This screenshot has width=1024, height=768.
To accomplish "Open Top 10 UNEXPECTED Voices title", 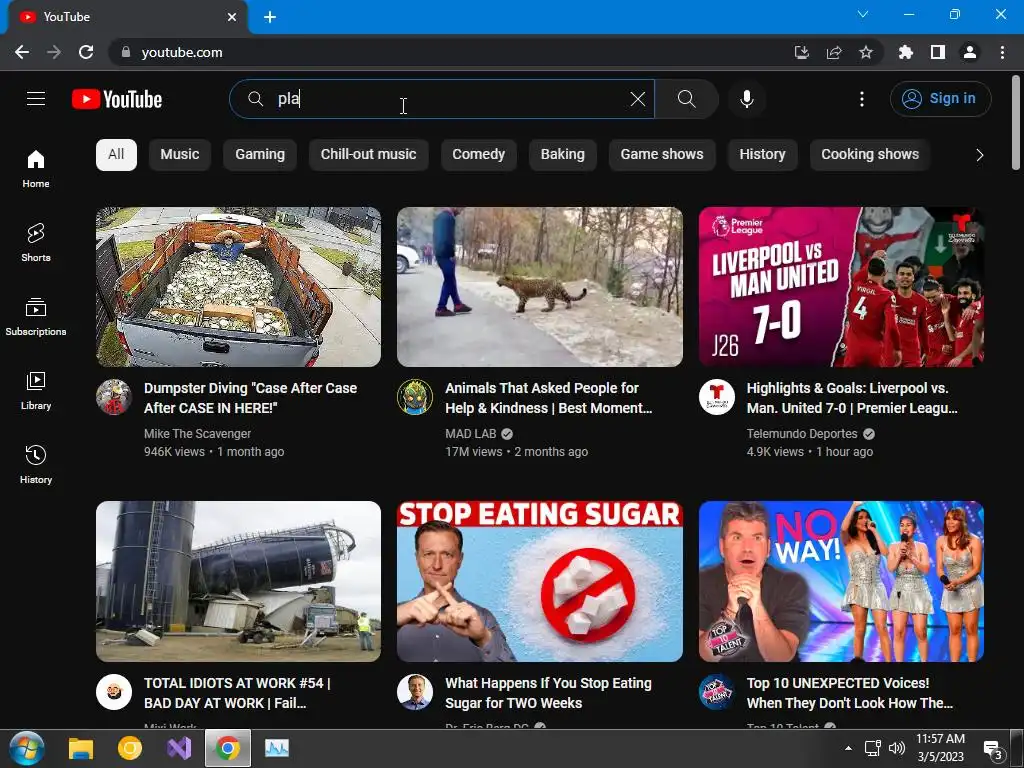I will click(x=850, y=693).
